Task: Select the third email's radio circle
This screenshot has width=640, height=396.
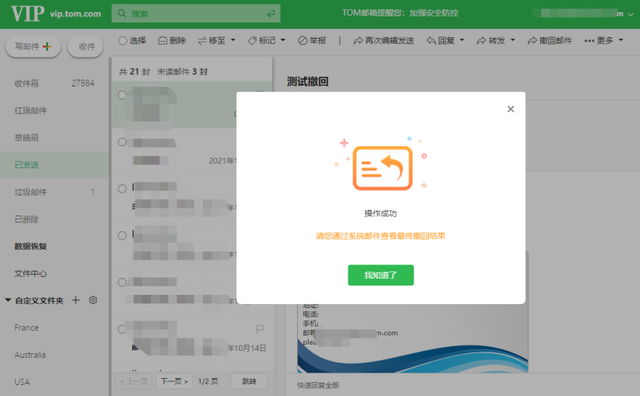Action: pos(122,189)
